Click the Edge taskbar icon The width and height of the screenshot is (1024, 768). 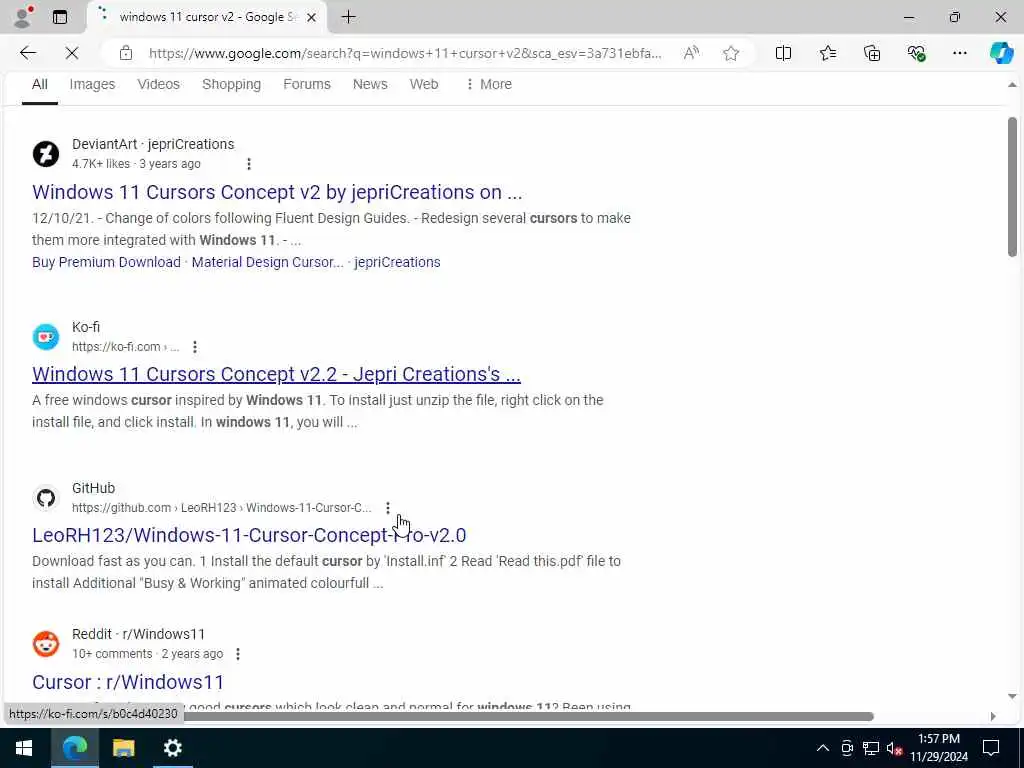tap(74, 748)
